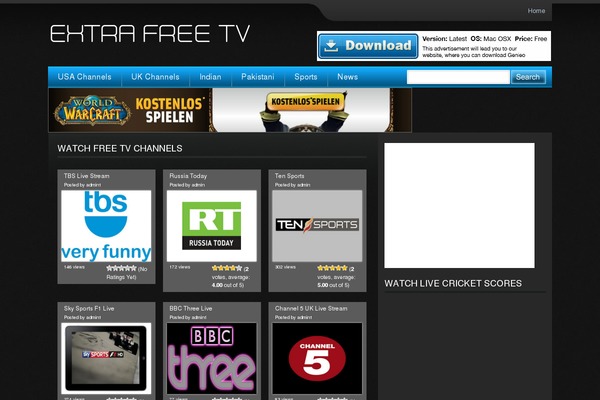Viewport: 600px width, 400px height.
Task: Click 'Posted by admin' under TBS Live Stream
Action: [82, 185]
